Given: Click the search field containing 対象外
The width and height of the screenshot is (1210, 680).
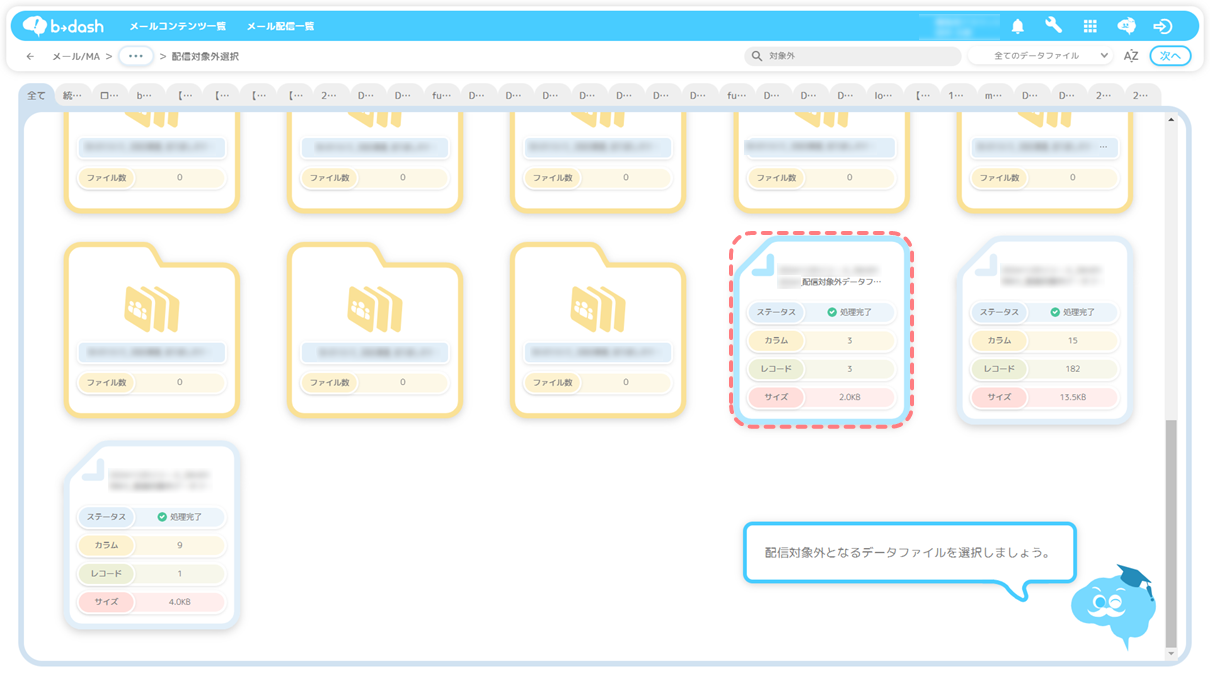Looking at the screenshot, I should (x=853, y=56).
